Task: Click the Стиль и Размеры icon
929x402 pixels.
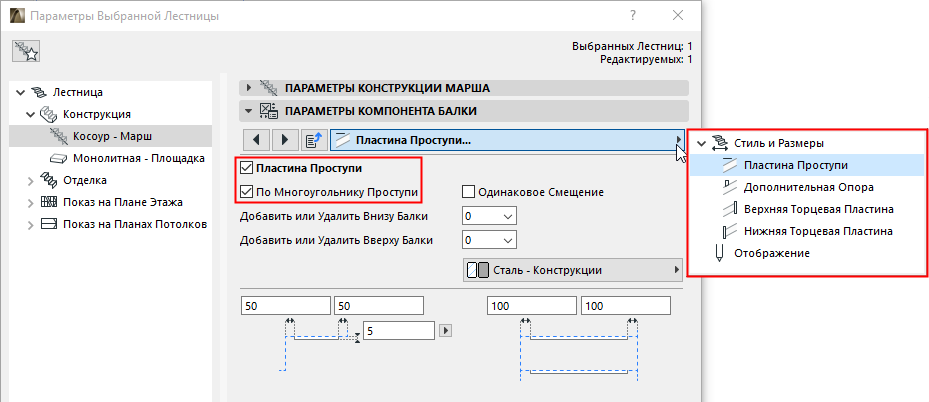Action: point(720,143)
